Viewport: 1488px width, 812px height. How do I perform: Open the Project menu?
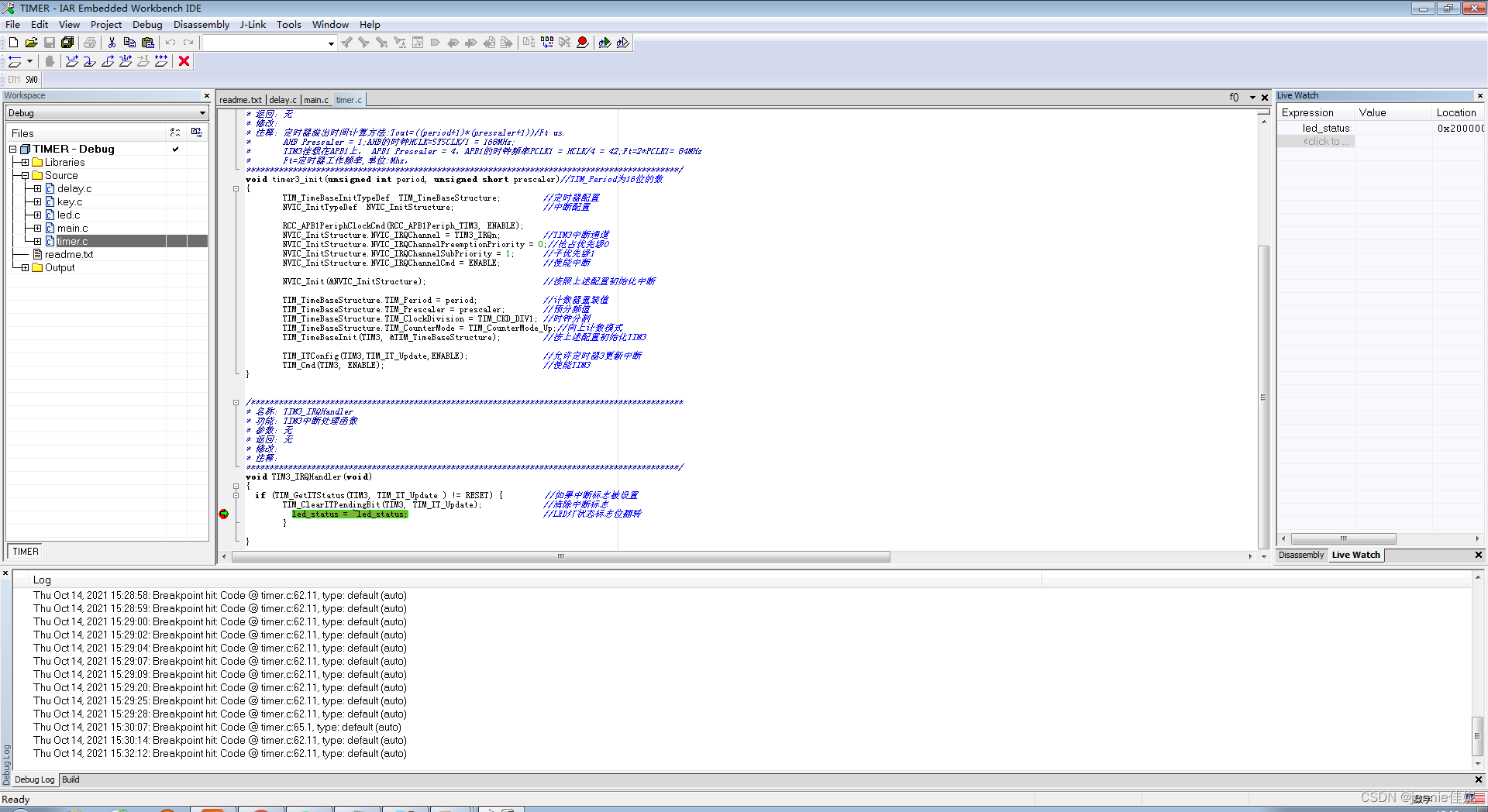coord(105,24)
